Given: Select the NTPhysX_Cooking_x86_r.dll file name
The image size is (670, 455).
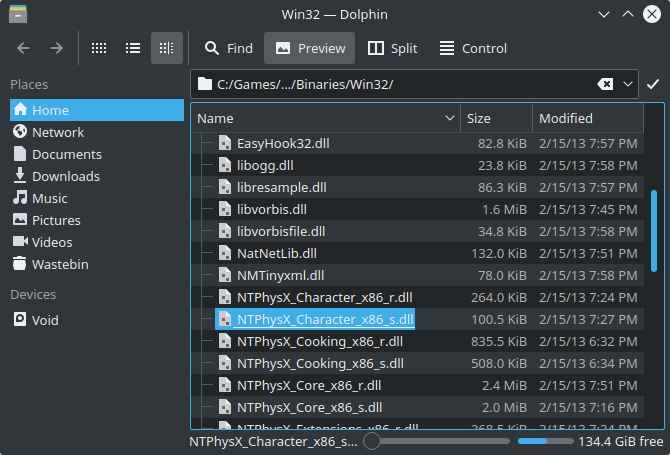Looking at the screenshot, I should pyautogui.click(x=320, y=341).
